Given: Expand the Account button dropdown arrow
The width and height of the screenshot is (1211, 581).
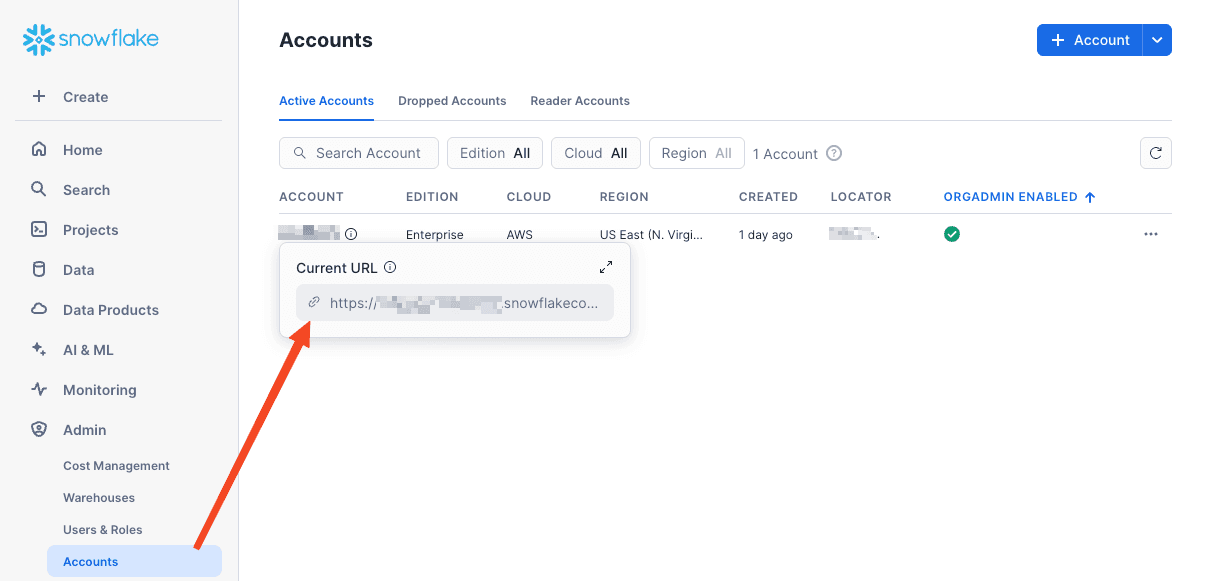Looking at the screenshot, I should pos(1157,40).
